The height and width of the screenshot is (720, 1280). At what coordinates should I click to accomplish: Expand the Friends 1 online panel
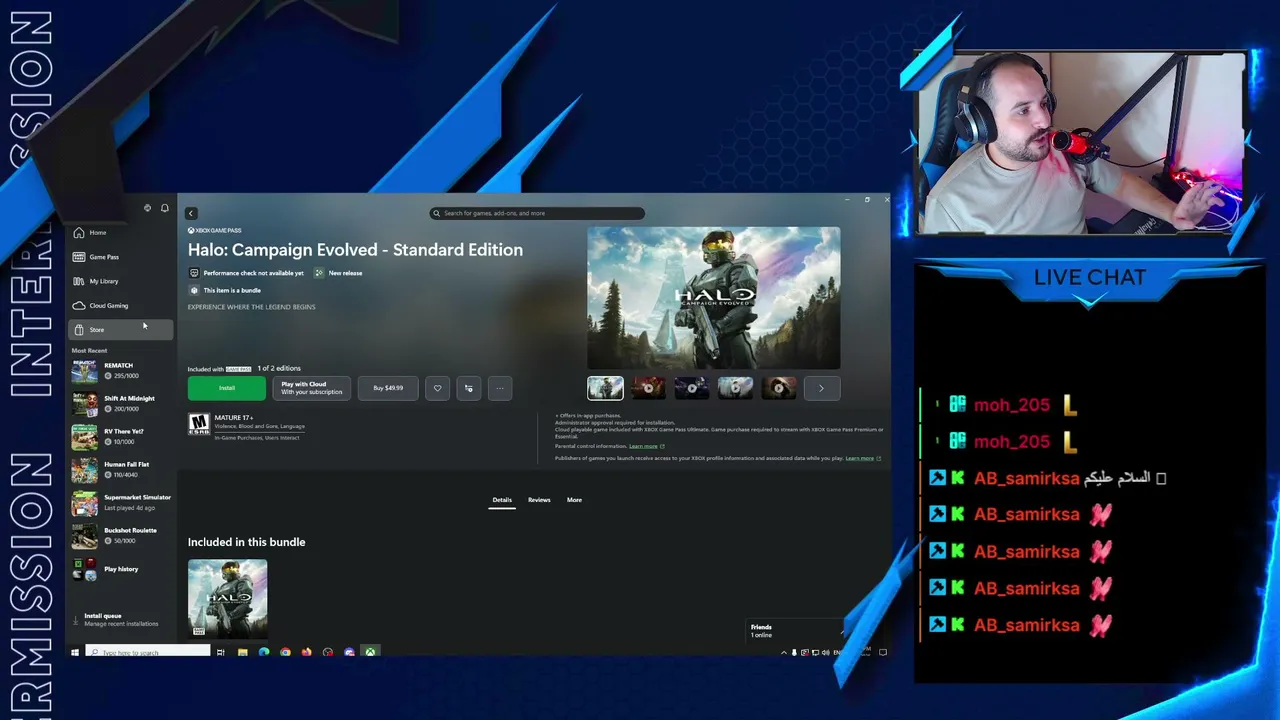pos(795,631)
